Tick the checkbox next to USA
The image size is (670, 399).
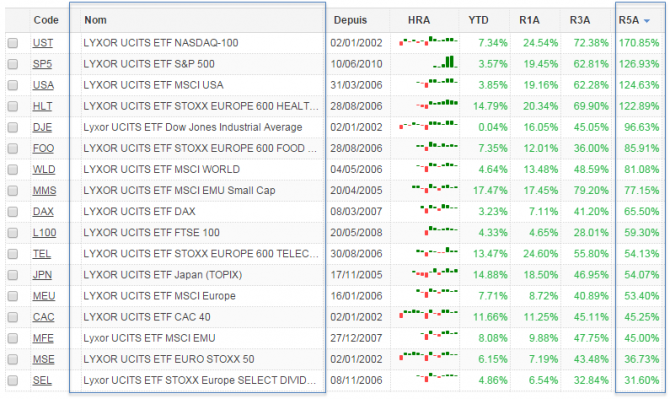13,85
